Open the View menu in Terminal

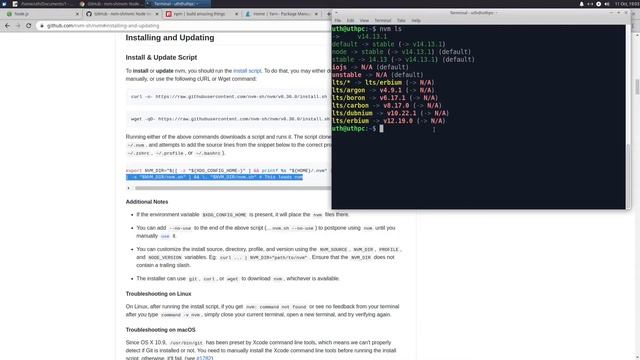pos(364,20)
